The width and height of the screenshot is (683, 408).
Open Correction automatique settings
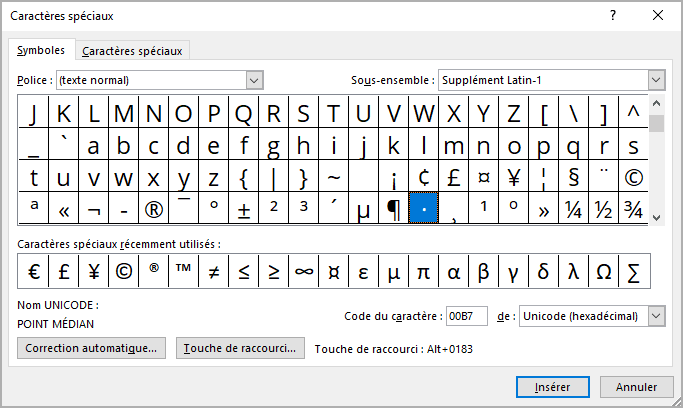(x=91, y=348)
